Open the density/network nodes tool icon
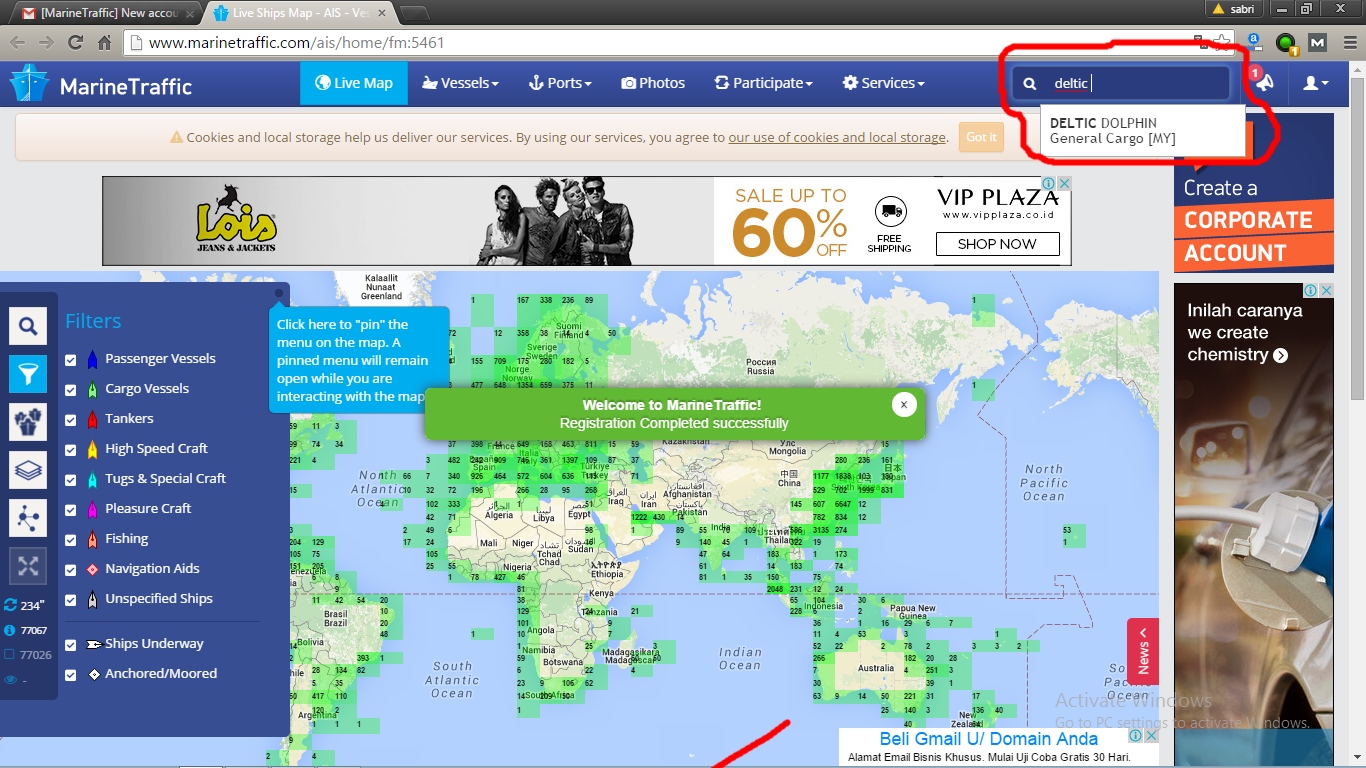 tap(28, 518)
